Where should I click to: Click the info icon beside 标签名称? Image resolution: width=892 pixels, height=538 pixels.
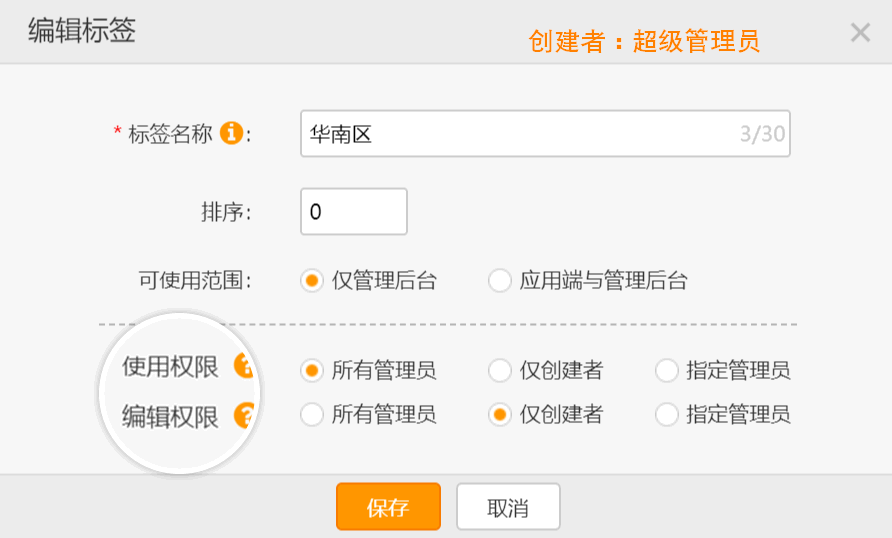[232, 133]
